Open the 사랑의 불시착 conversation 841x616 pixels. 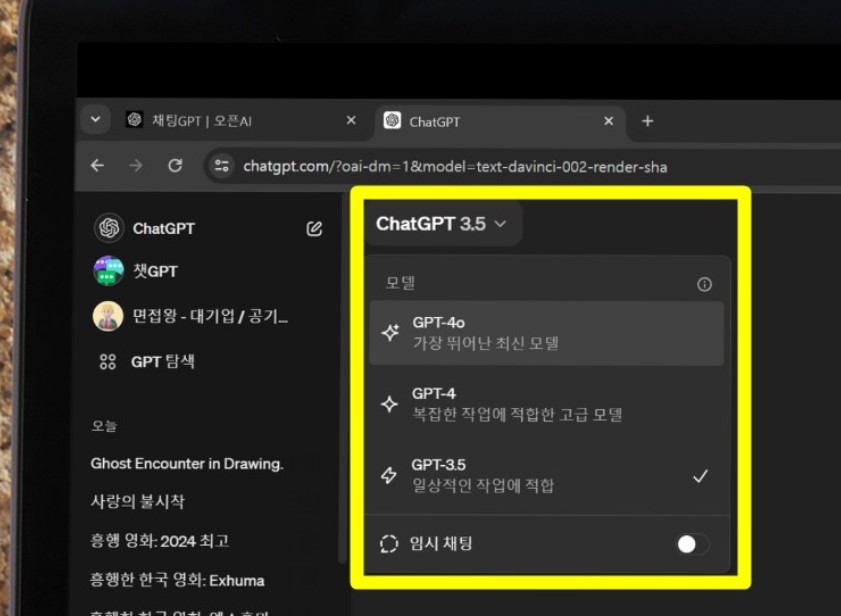138,502
